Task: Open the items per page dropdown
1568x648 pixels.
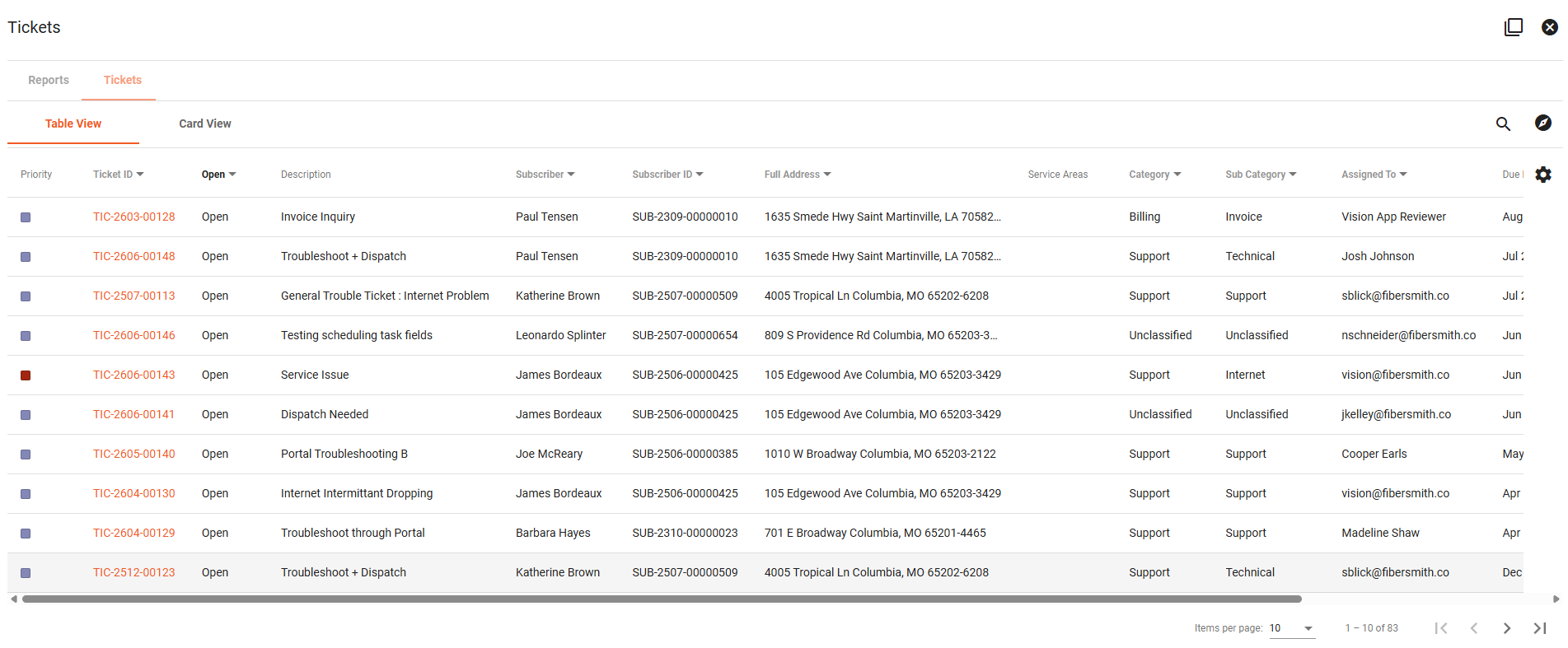Action: point(1292,628)
